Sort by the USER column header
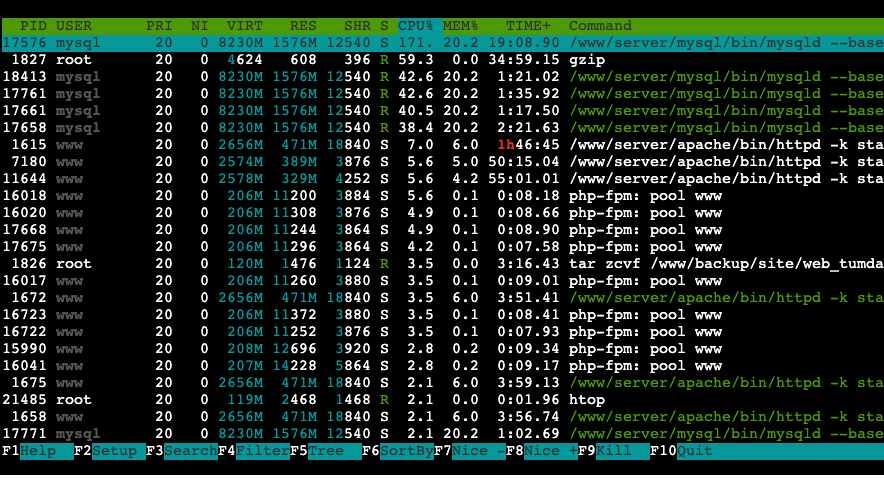The height and width of the screenshot is (490, 884). tap(74, 26)
